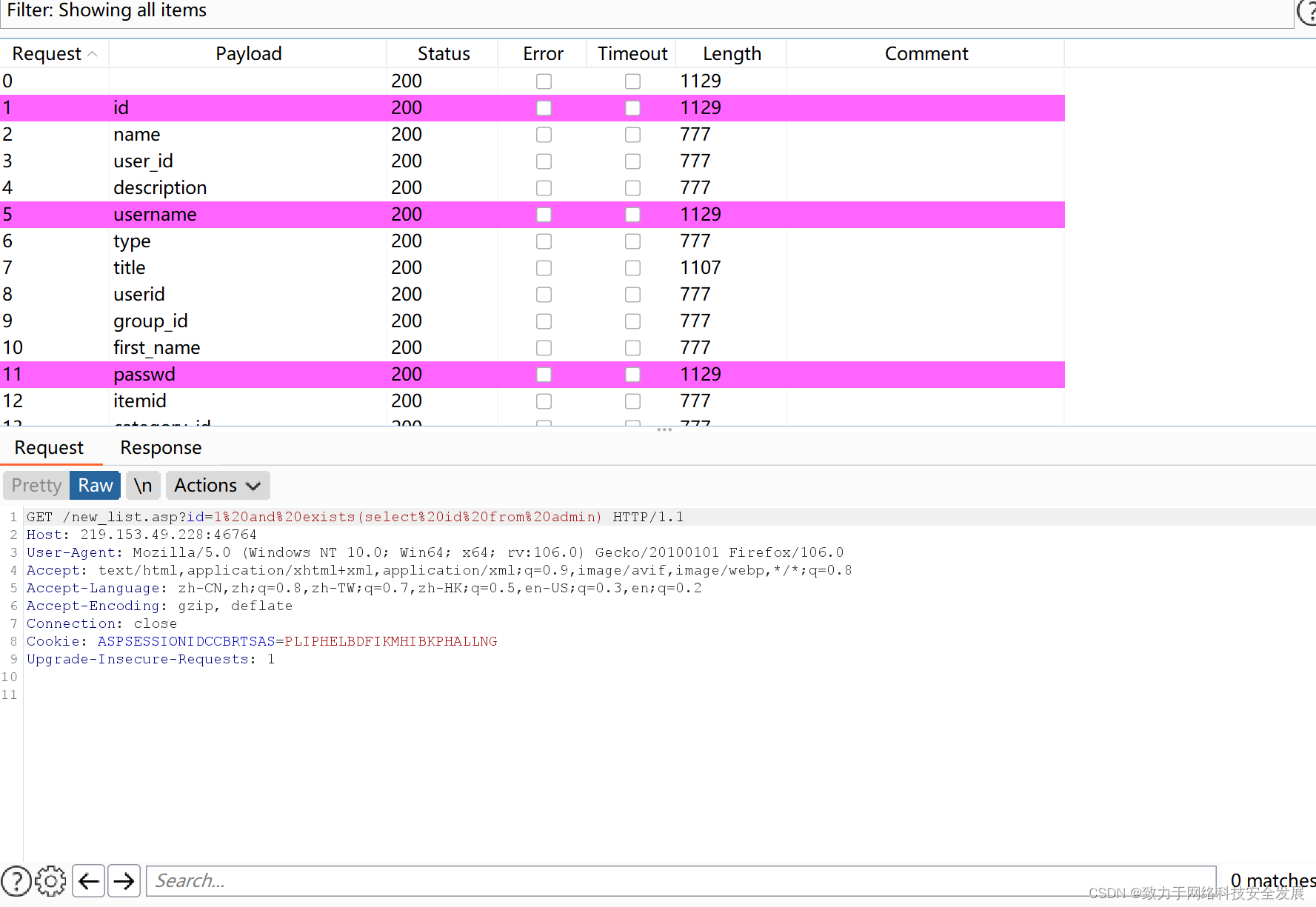The image size is (1316, 907).
Task: Toggle Error checkbox for payload name
Action: 544,135
